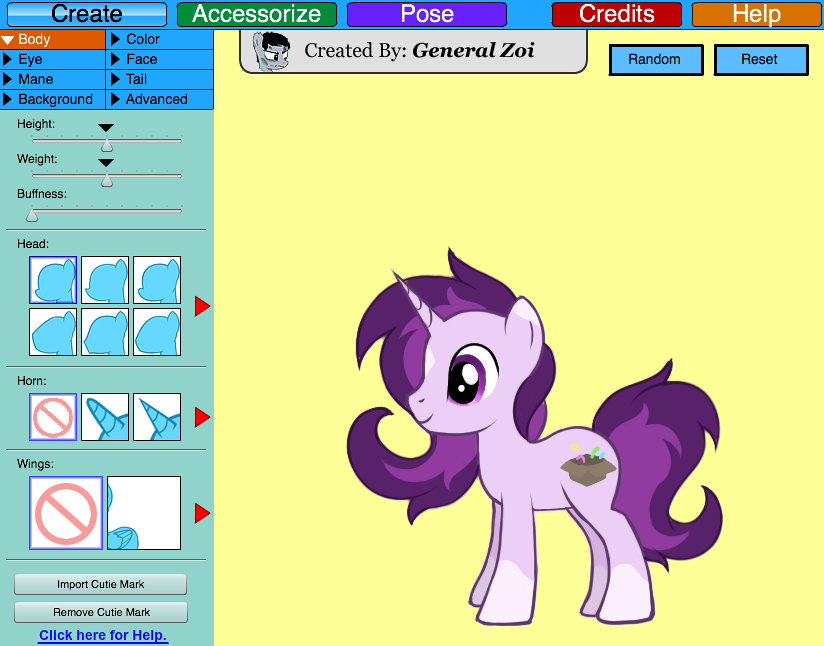
Task: Expand the Tail section
Action: click(x=160, y=79)
